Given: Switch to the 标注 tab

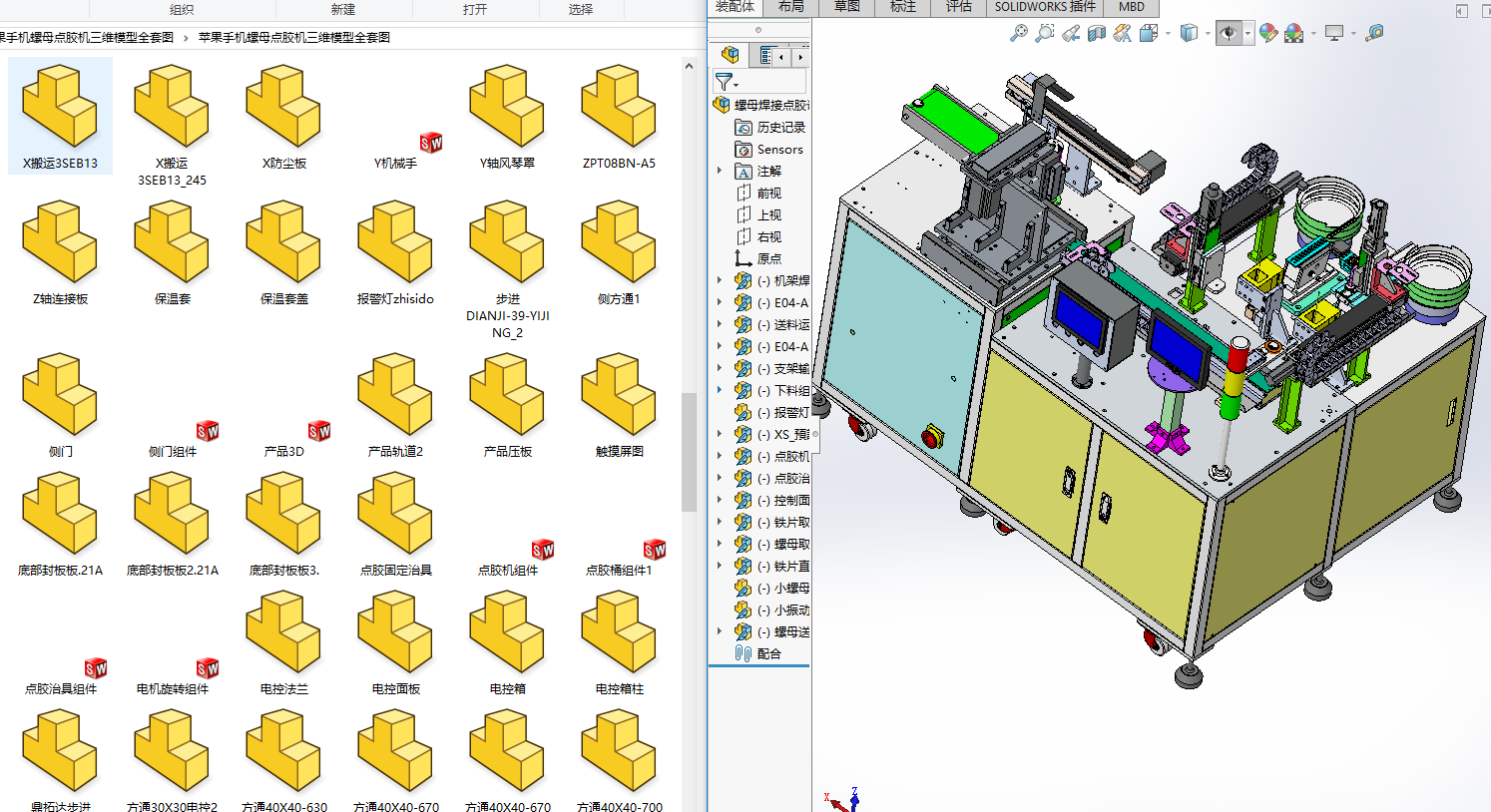Looking at the screenshot, I should pyautogui.click(x=903, y=7).
